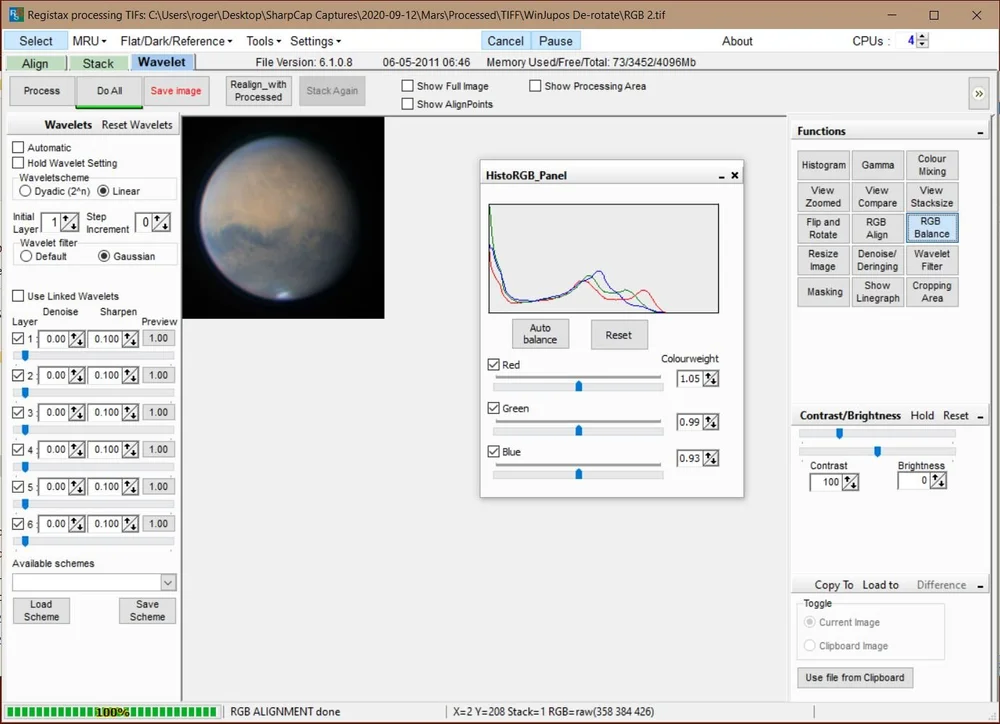Select the Dyadic (2^n) wavelet scheme
Viewport: 1000px width, 724px height.
[x=26, y=191]
